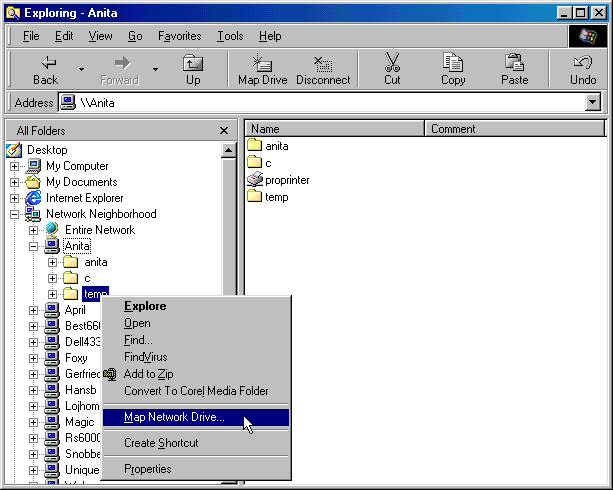Select the April computer in tree
613x490 pixels.
click(x=75, y=310)
